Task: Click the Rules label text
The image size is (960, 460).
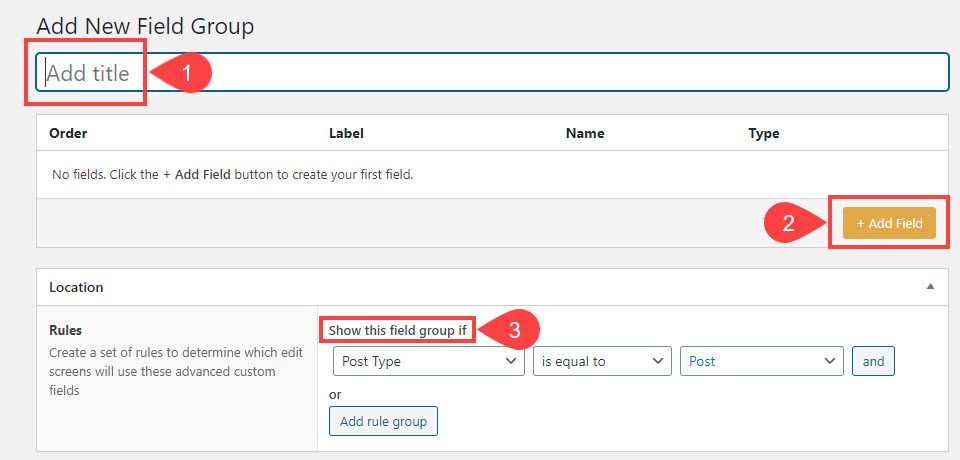Action: click(67, 330)
